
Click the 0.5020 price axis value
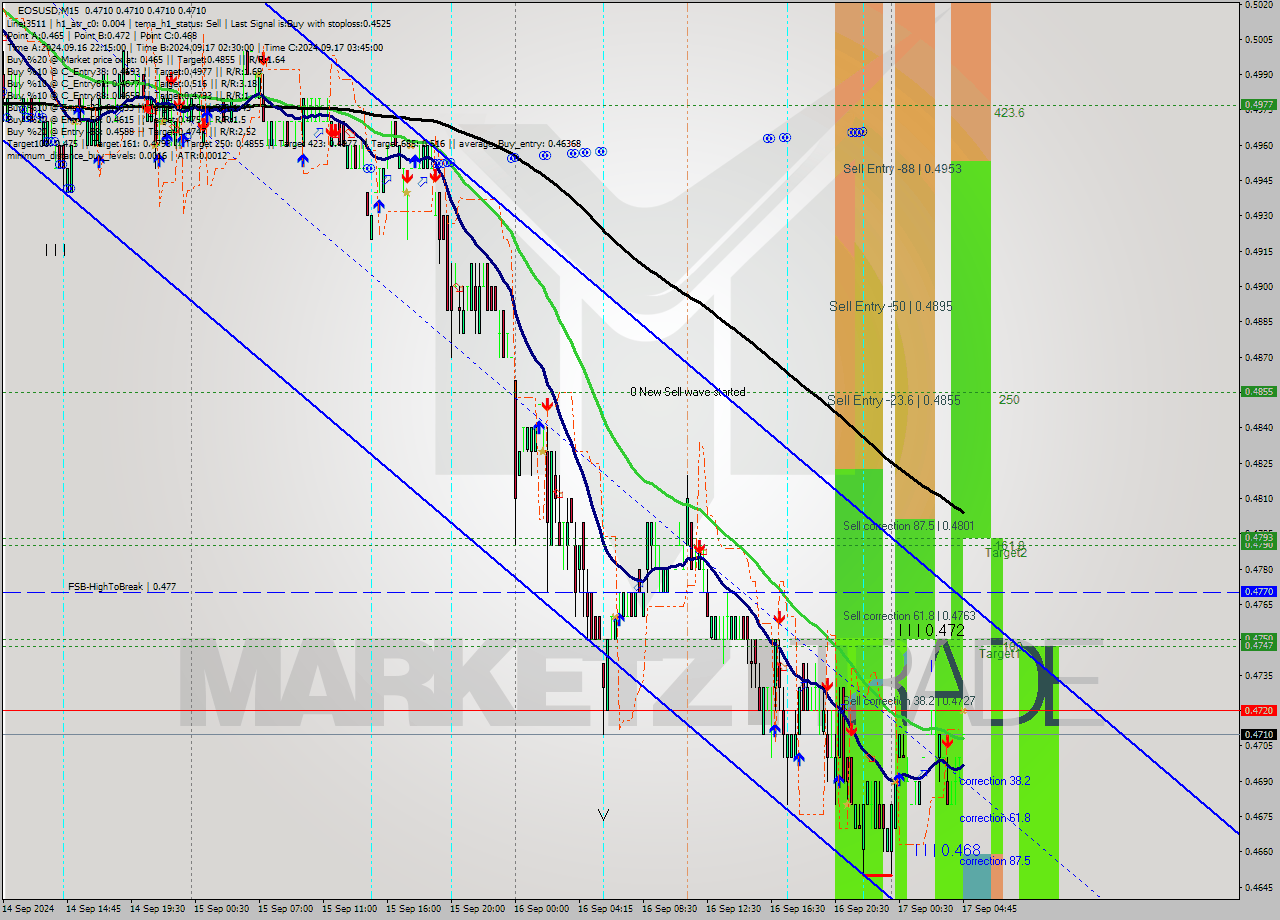[x=1258, y=4]
